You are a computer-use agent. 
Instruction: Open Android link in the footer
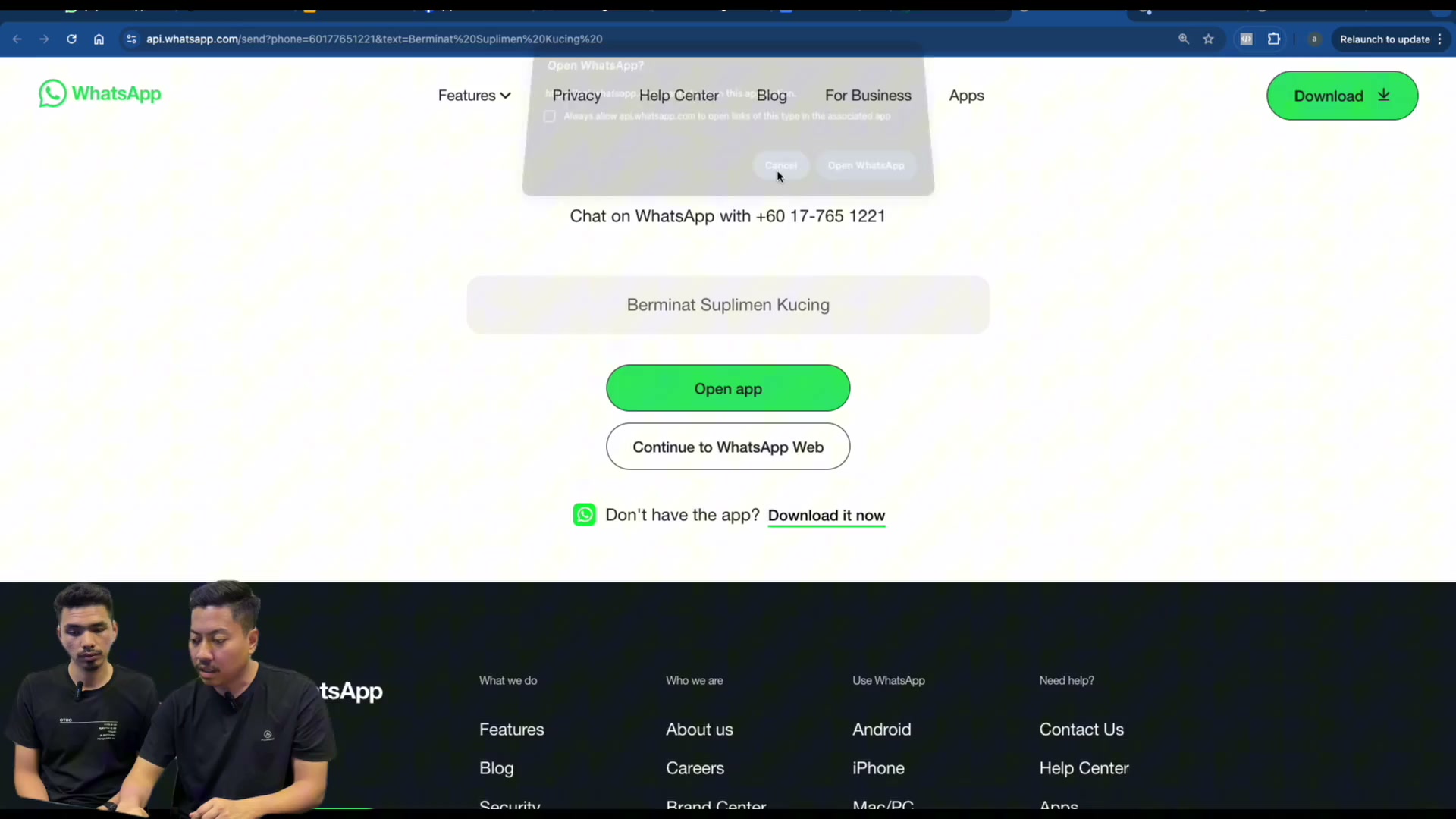pos(881,730)
